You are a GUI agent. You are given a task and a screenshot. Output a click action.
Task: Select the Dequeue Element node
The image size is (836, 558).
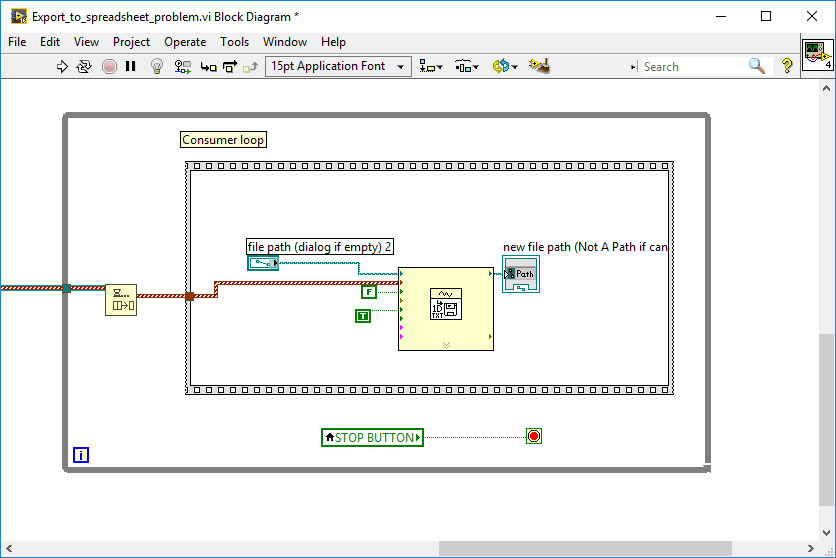[121, 300]
